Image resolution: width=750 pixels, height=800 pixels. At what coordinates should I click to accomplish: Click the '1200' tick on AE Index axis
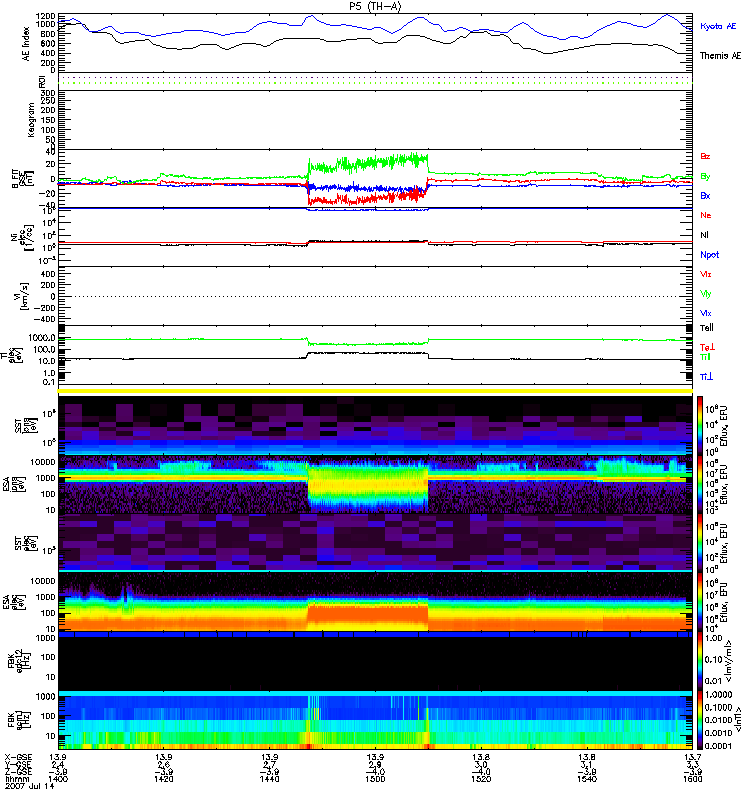[45, 15]
